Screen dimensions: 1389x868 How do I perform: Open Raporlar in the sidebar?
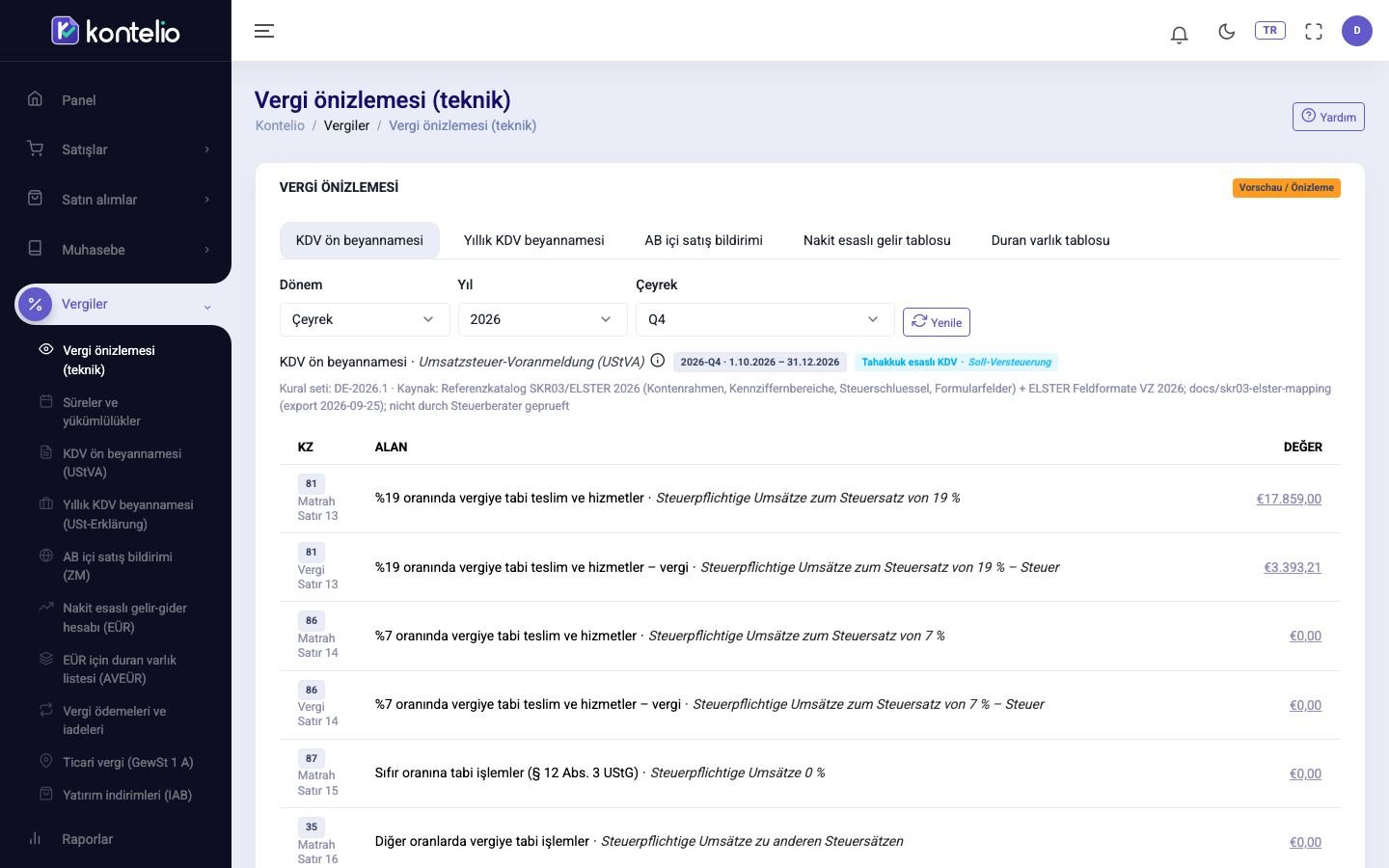[x=116, y=839]
